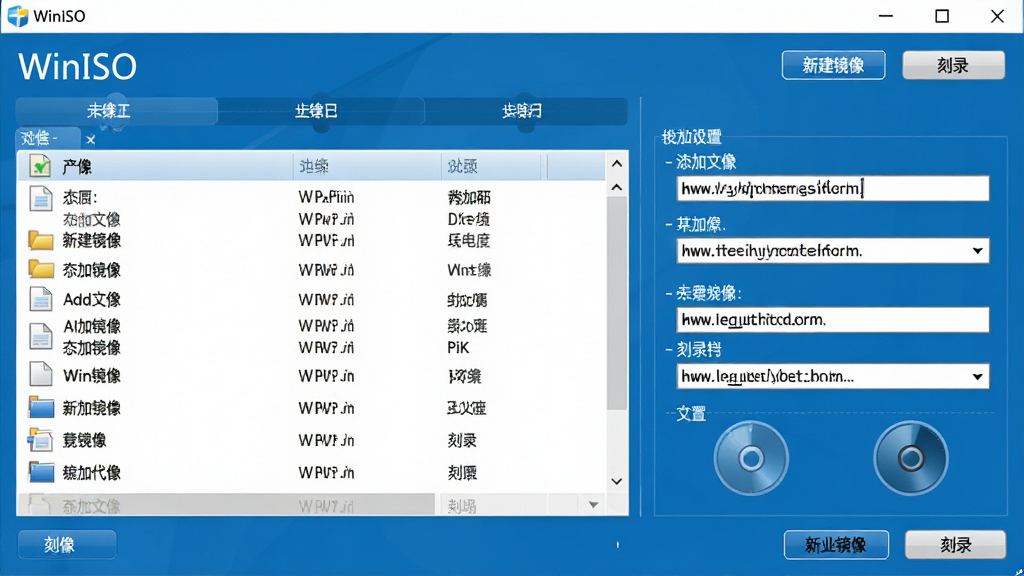Click the 刻像 button under the file list
1024x576 pixels.
pyautogui.click(x=67, y=545)
